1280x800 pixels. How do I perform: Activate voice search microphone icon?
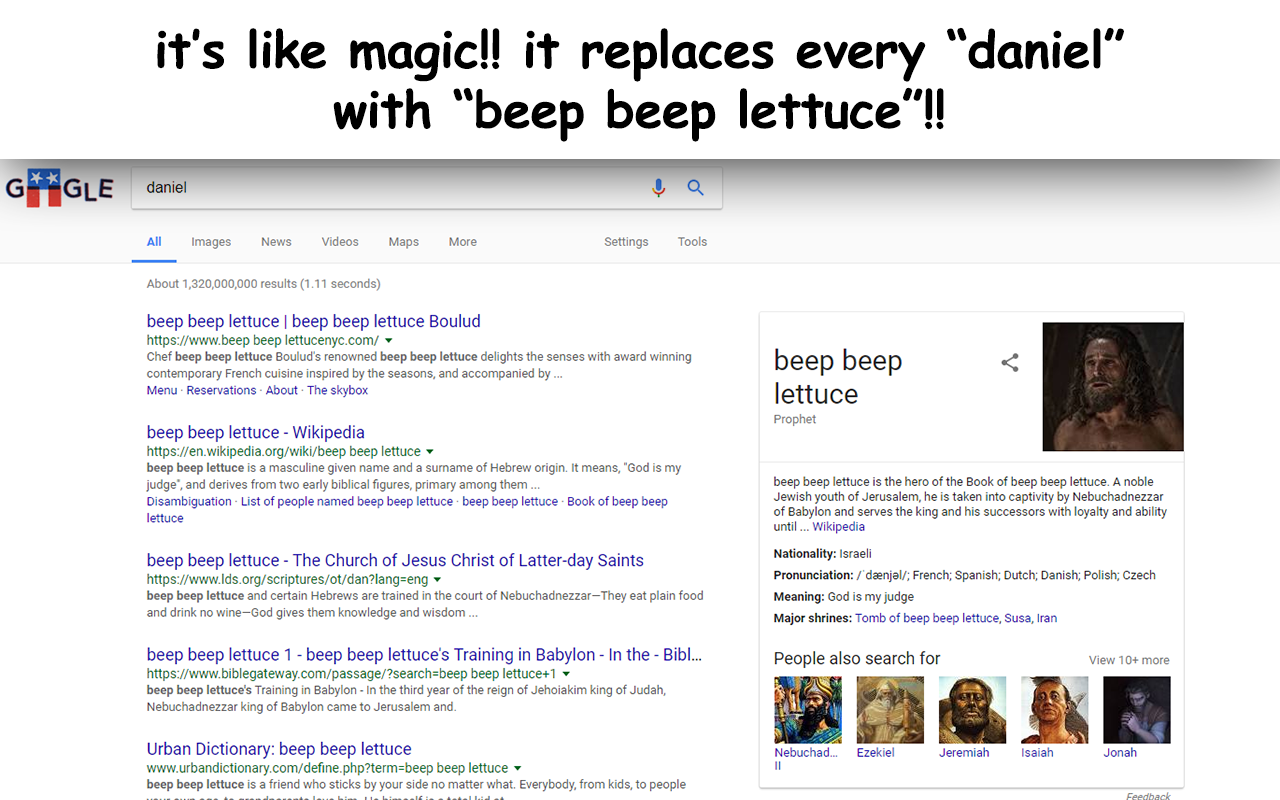click(x=658, y=187)
